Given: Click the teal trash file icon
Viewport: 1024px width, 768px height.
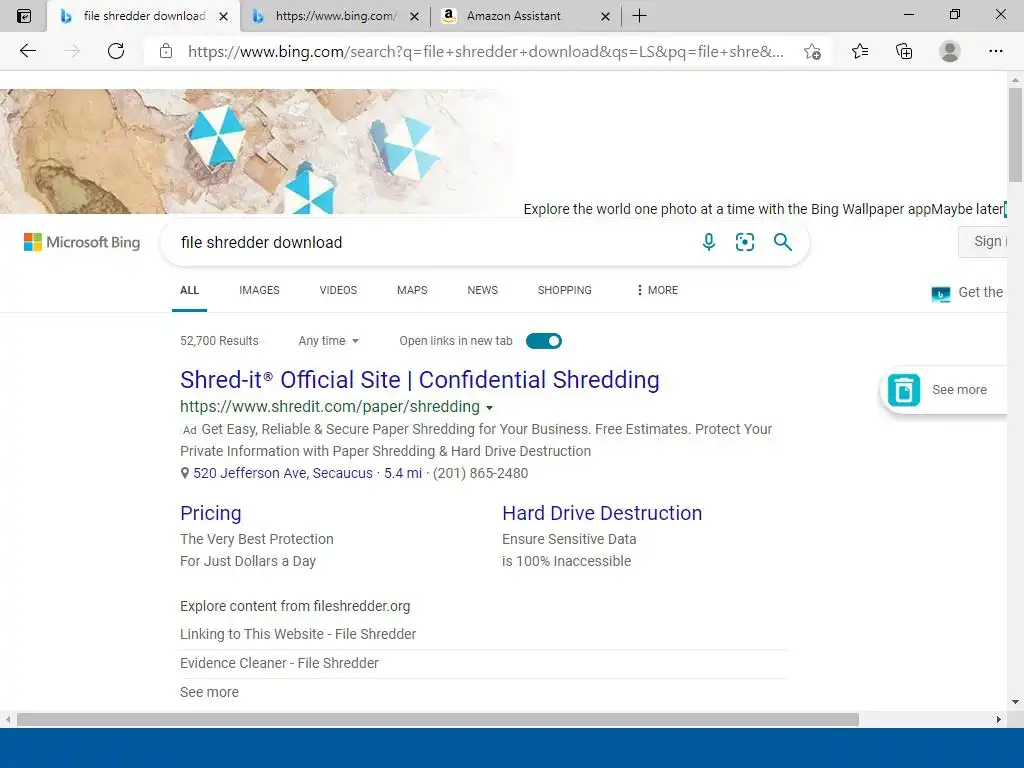Looking at the screenshot, I should (x=904, y=390).
